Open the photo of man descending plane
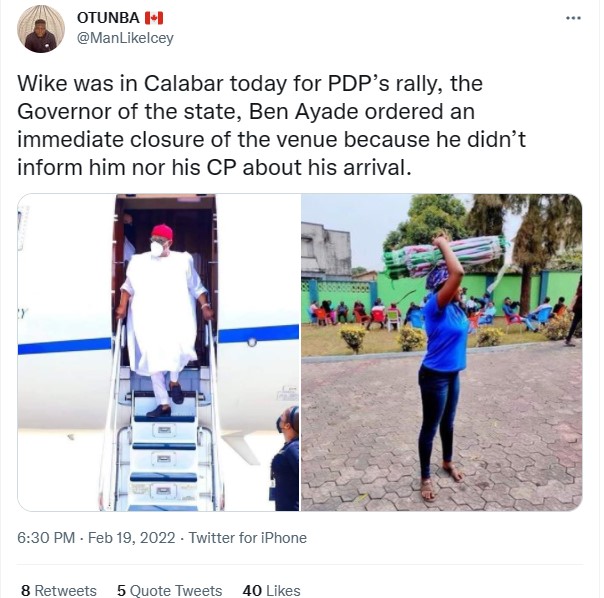The width and height of the screenshot is (604, 598). tap(158, 352)
